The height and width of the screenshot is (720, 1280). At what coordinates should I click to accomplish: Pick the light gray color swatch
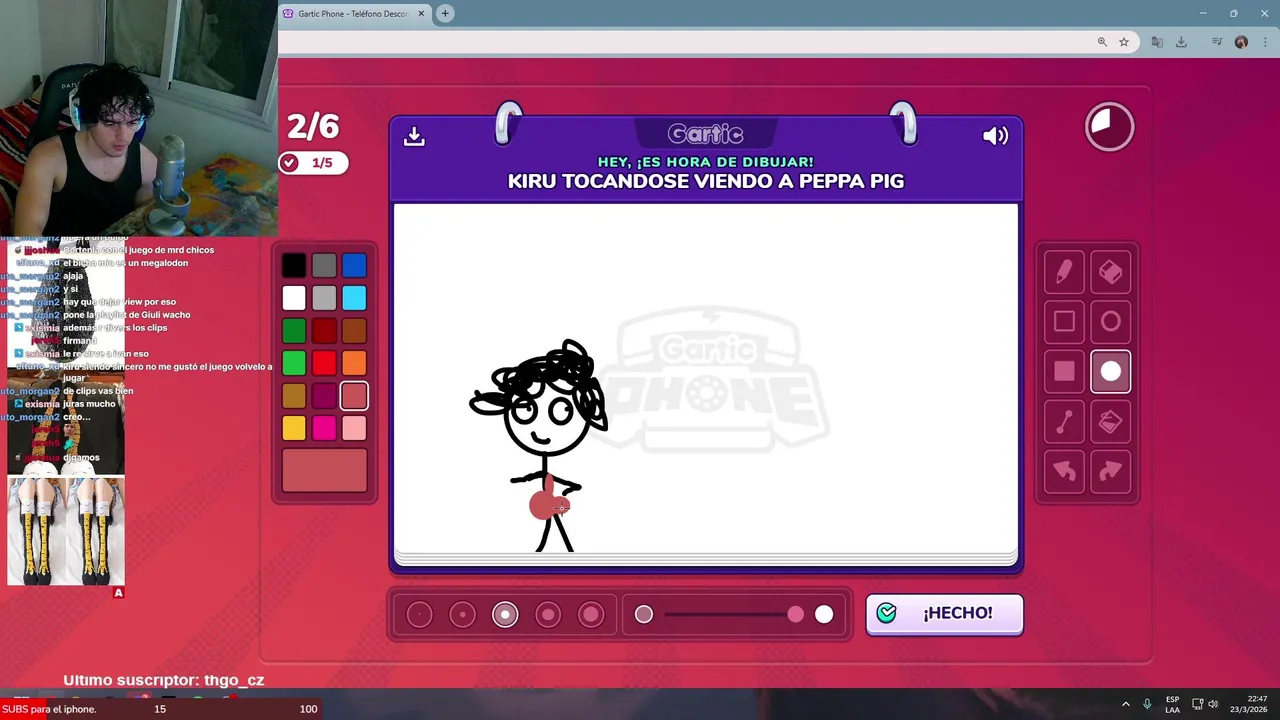pyautogui.click(x=324, y=298)
